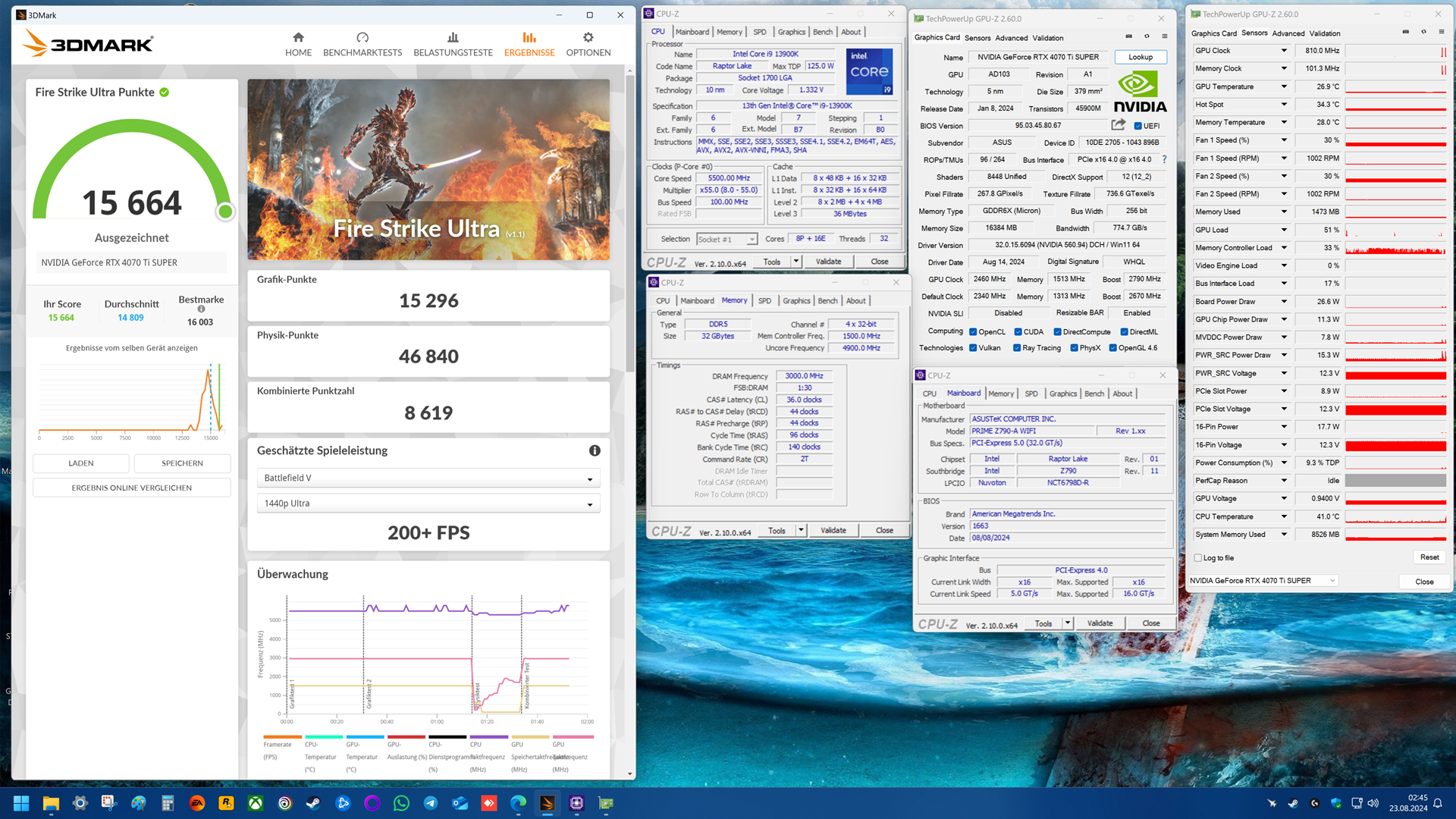This screenshot has width=1456, height=819.
Task: Open the Tools dropdown arrow in the top CPU-Z window
Action: pos(796,262)
